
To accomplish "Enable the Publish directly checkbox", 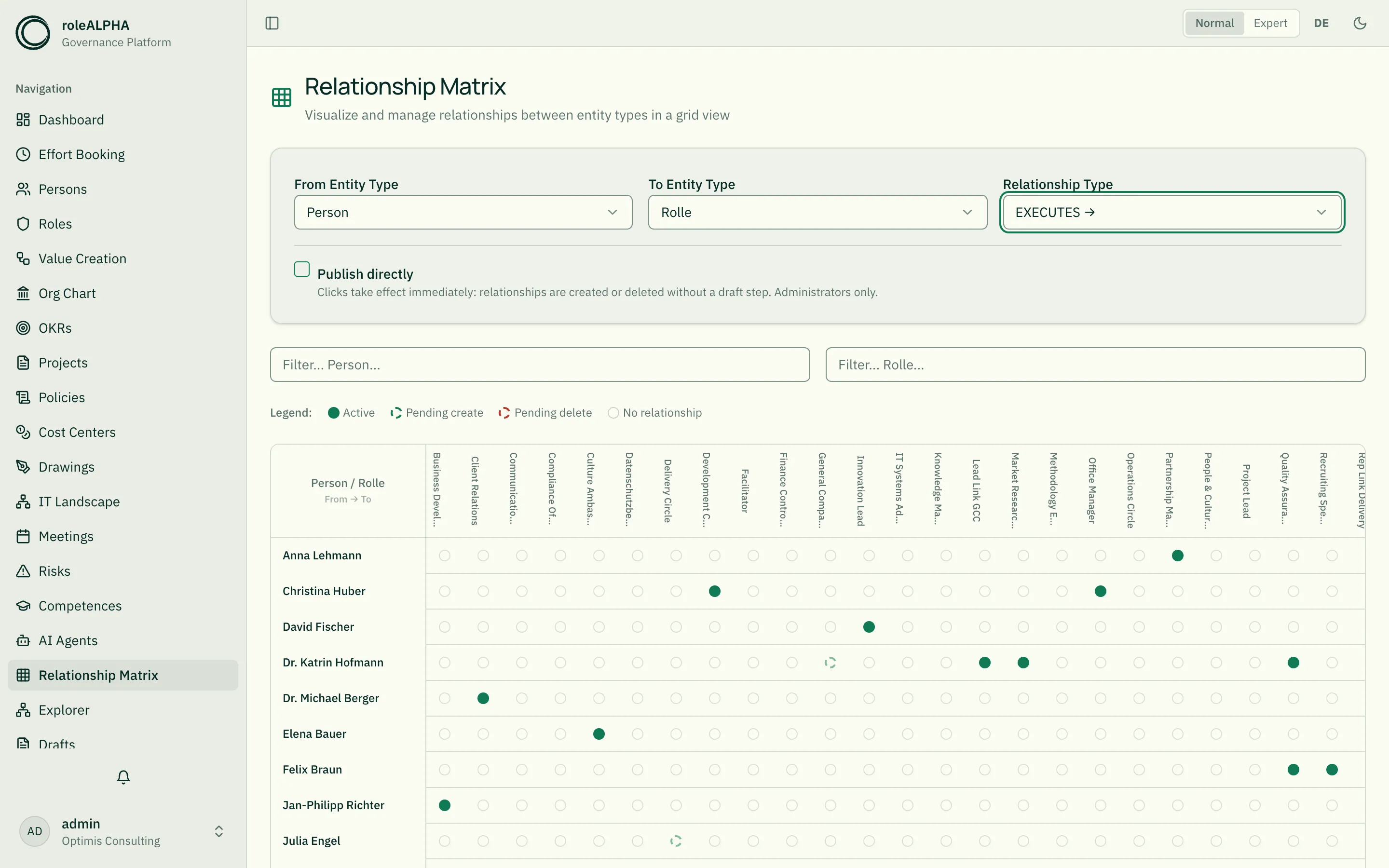I will pos(302,269).
